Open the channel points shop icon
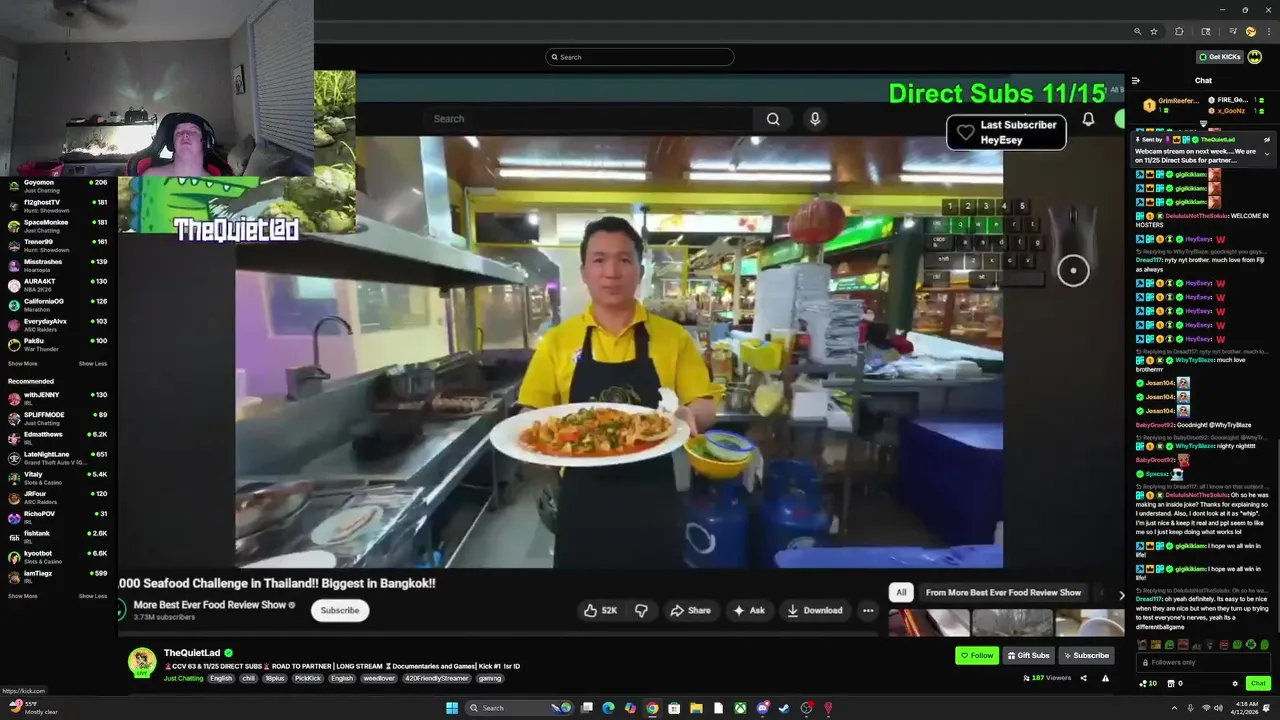Image resolution: width=1280 pixels, height=720 pixels. 1171,684
